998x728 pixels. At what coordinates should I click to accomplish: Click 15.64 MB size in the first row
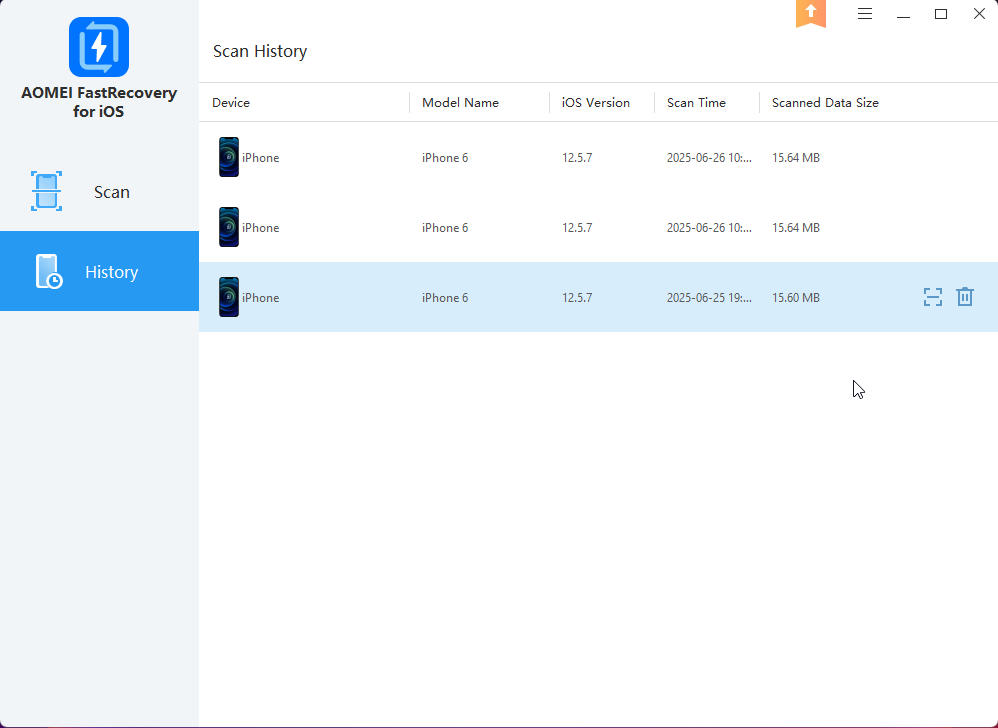[796, 158]
